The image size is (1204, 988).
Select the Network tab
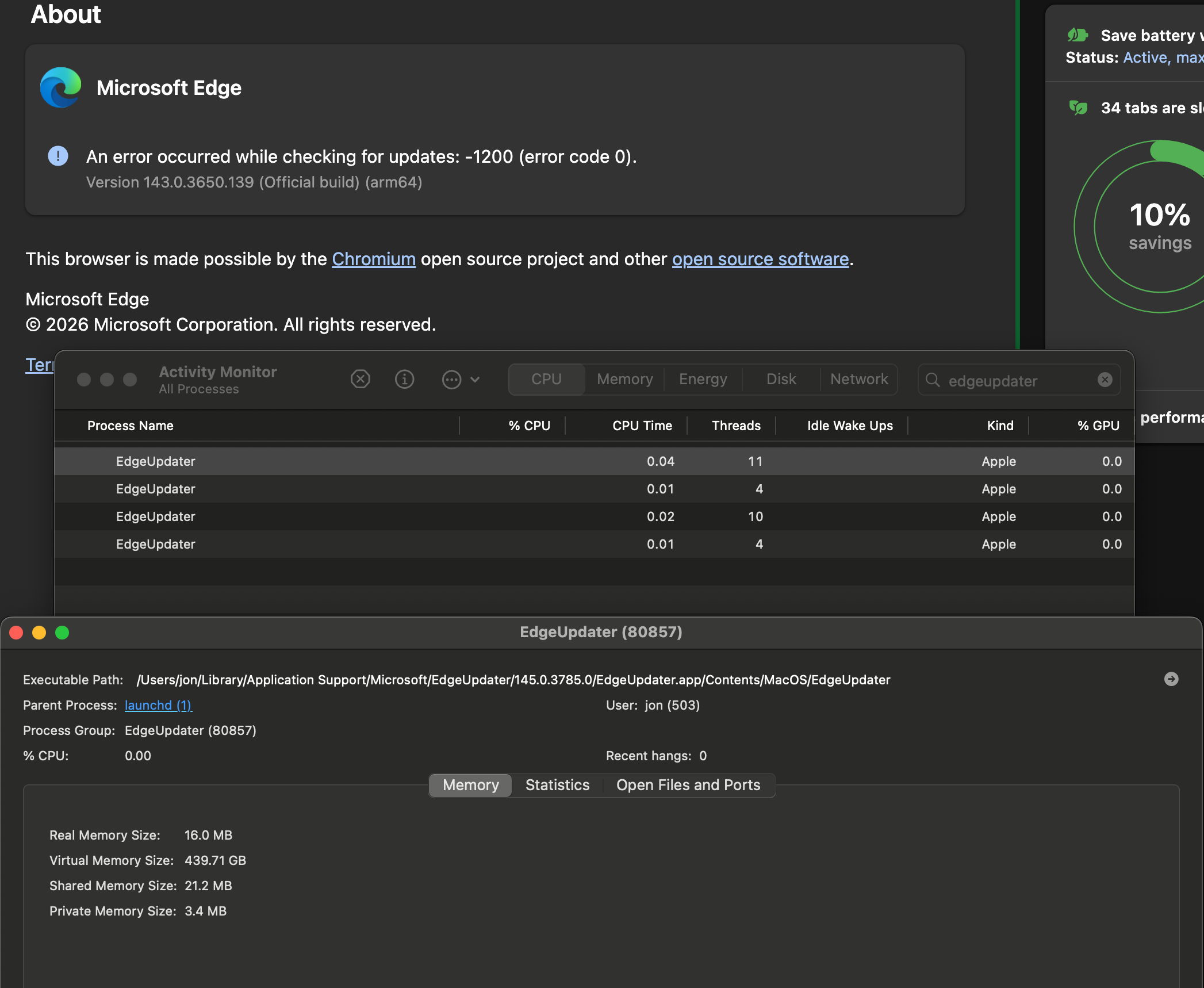(858, 379)
